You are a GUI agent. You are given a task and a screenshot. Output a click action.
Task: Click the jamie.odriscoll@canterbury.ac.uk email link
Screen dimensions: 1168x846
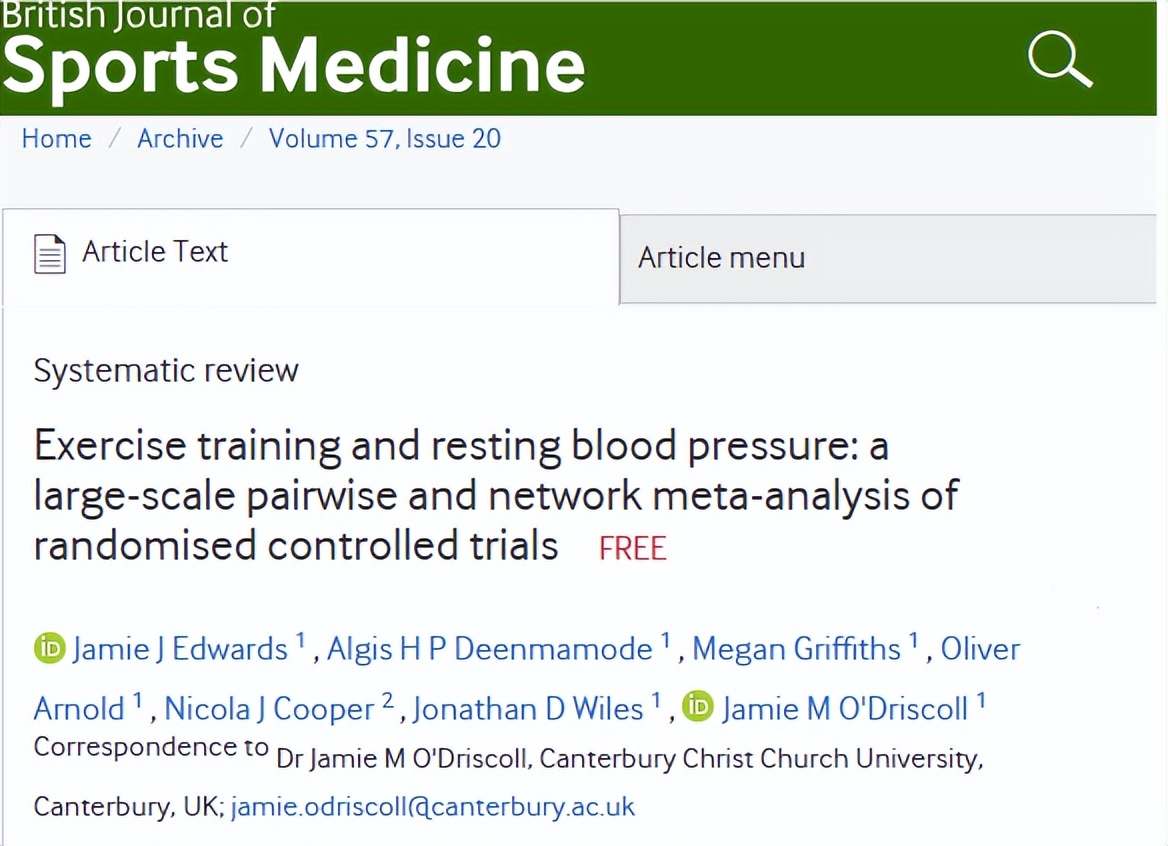coord(433,807)
